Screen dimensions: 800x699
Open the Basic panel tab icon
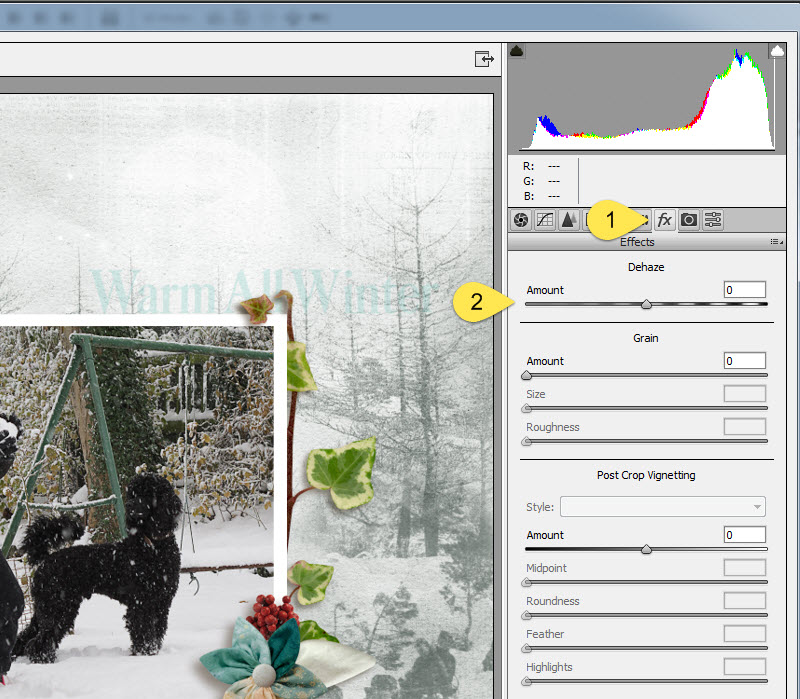tap(521, 220)
